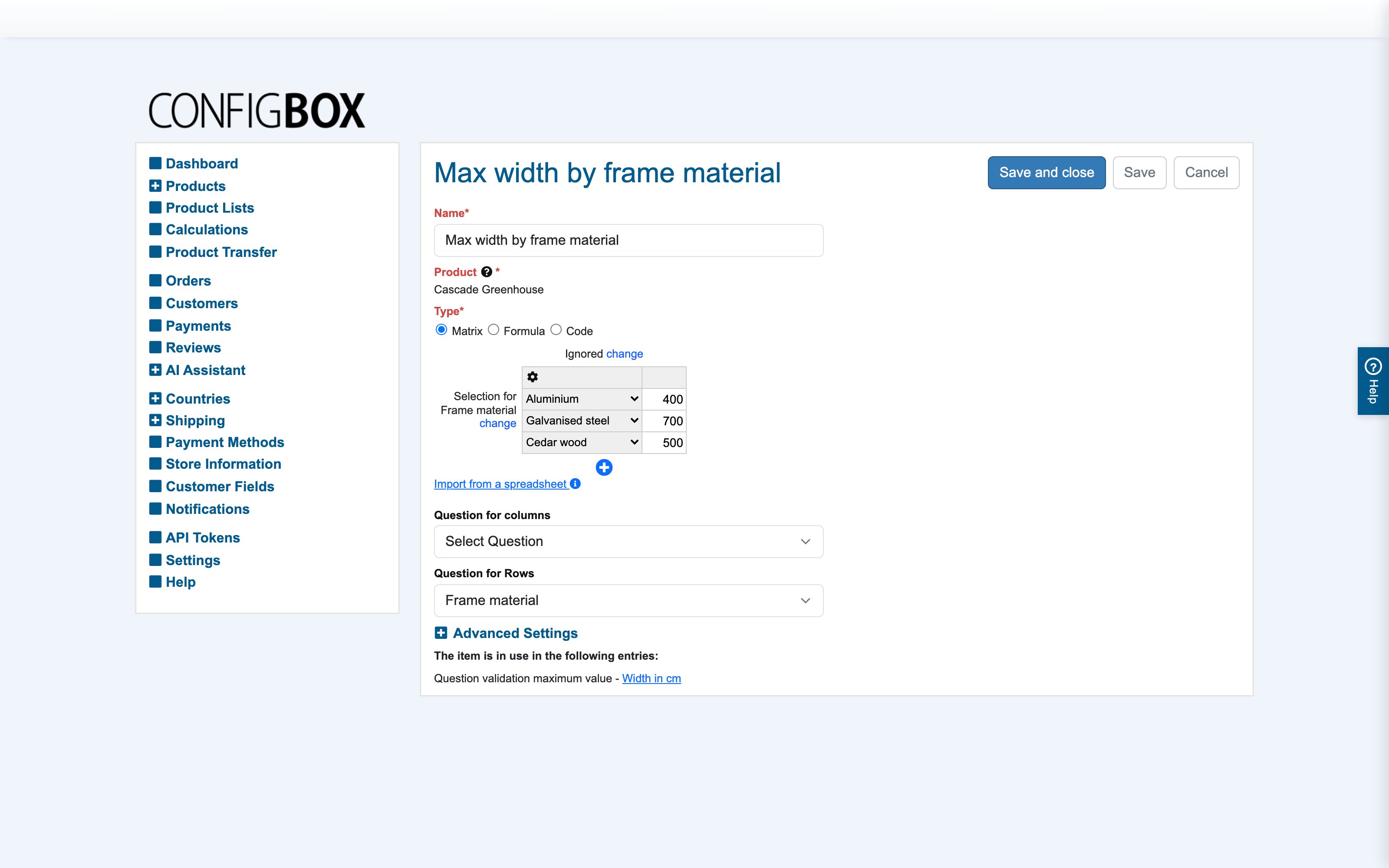Click Import from a spreadsheet link
The height and width of the screenshot is (868, 1389).
click(500, 484)
